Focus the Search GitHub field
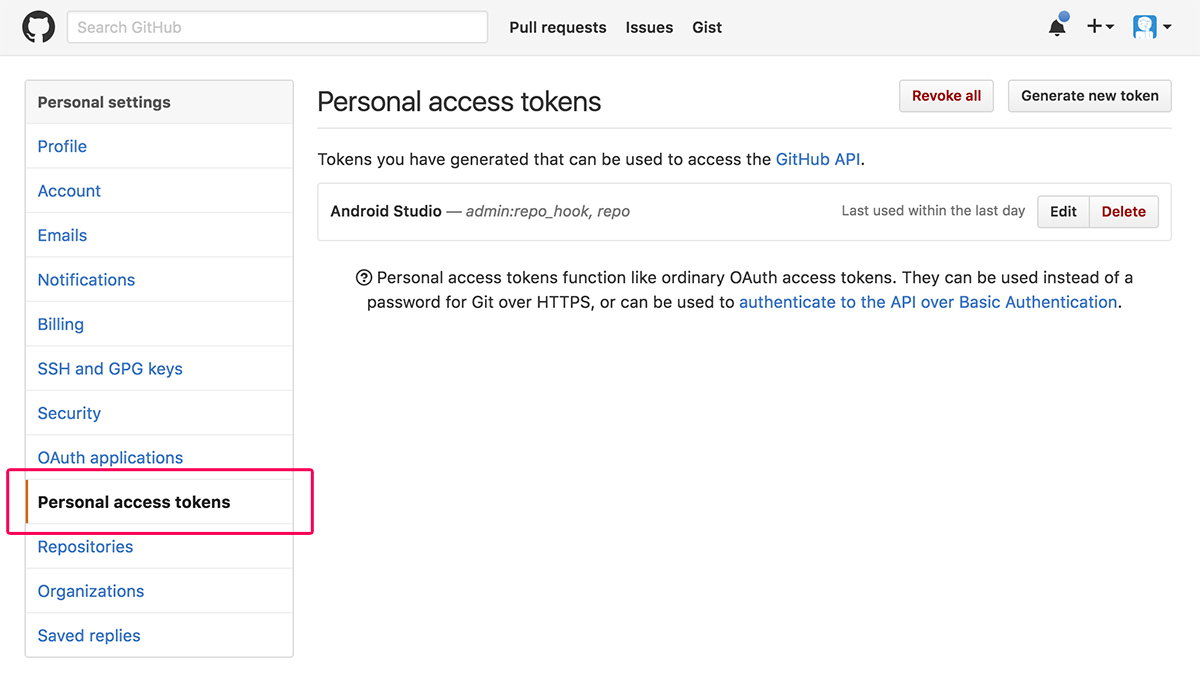This screenshot has height=673, width=1200. coord(277,27)
